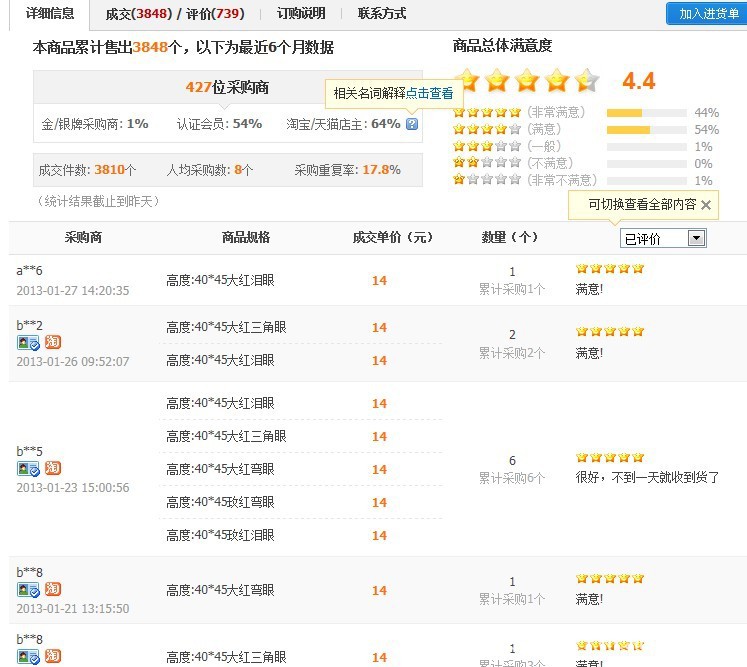Click the blue verified member icon under b**5
Screen dimensions: 747x667
point(28,468)
